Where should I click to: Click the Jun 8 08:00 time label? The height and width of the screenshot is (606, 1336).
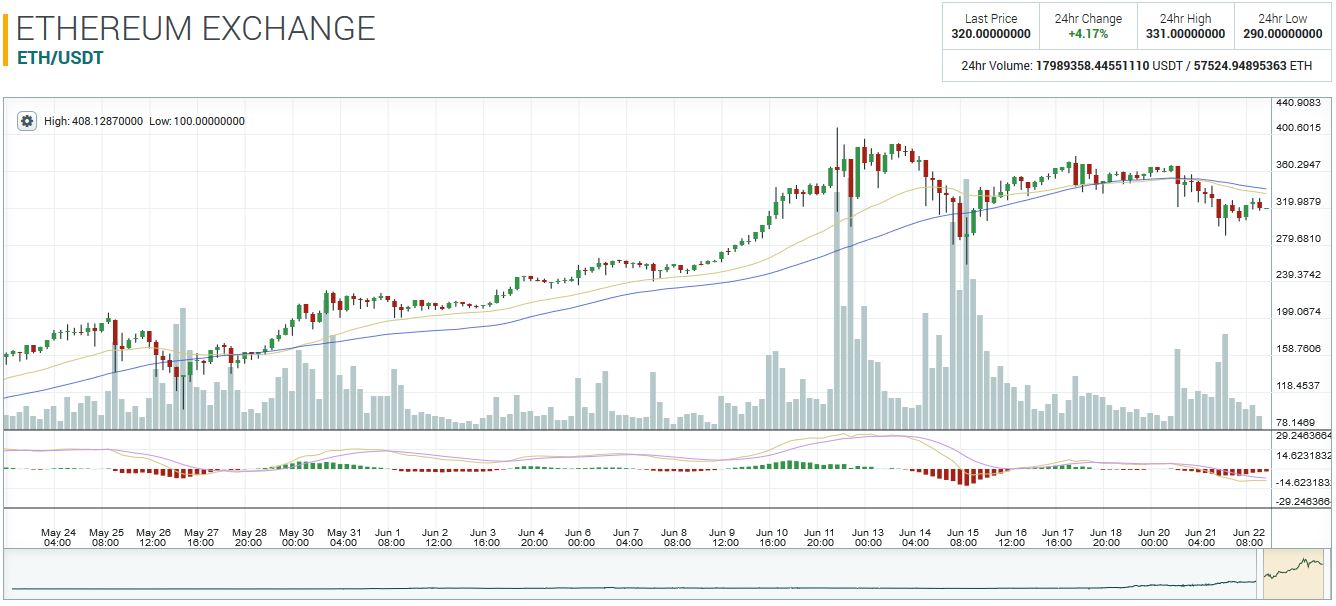677,537
